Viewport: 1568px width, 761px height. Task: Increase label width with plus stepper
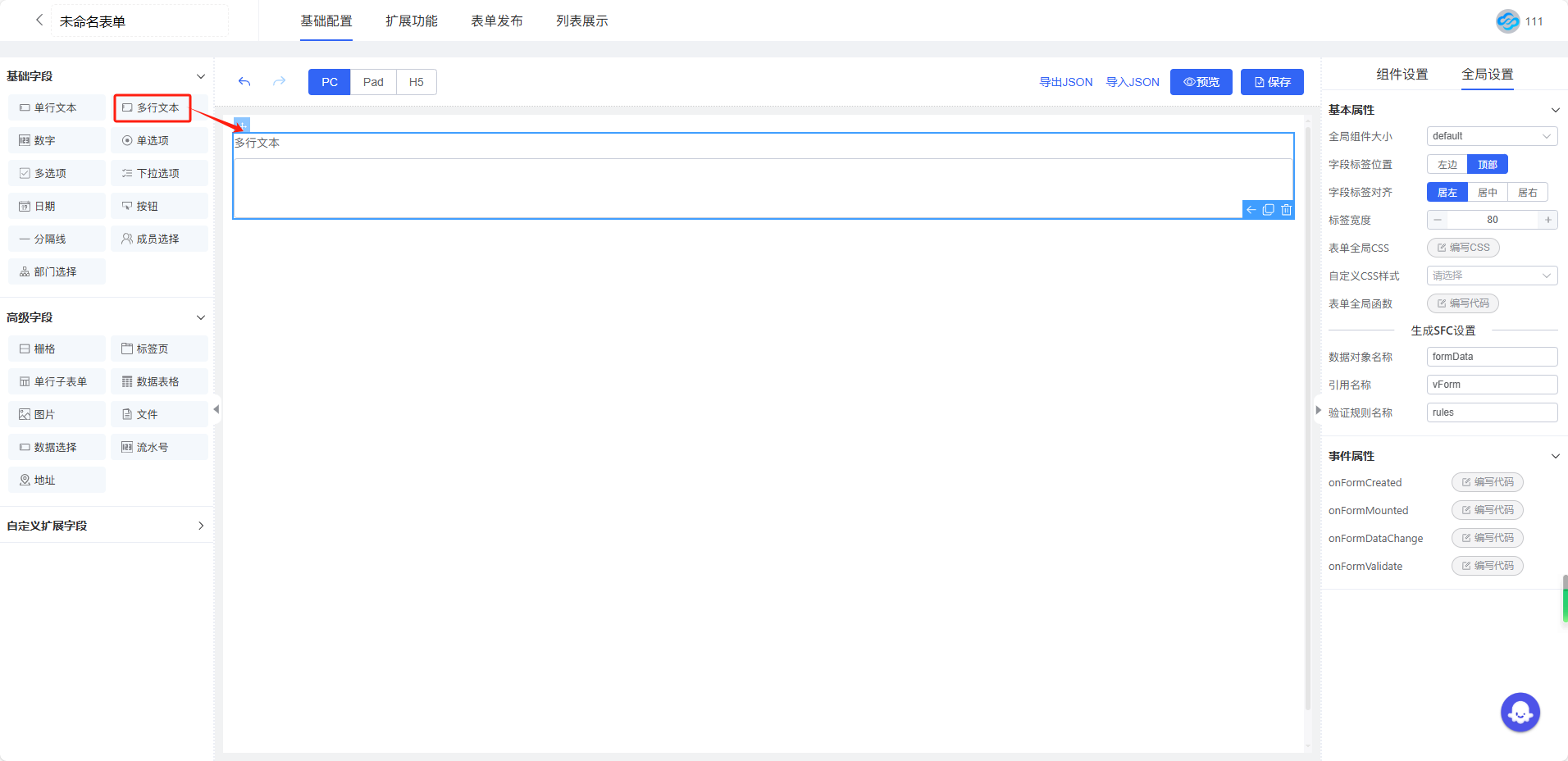pos(1547,220)
